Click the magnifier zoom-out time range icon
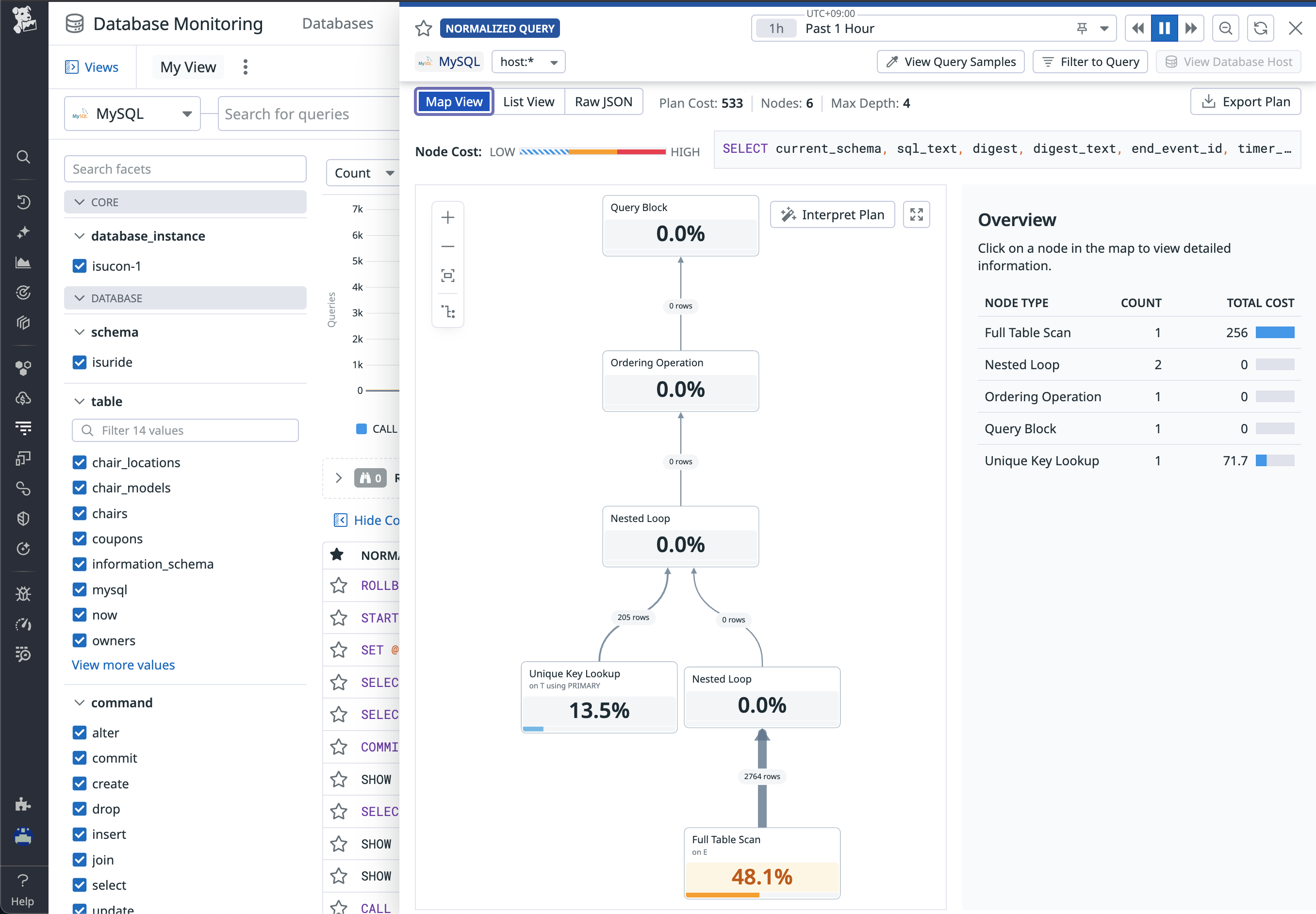This screenshot has width=1316, height=914. [x=1226, y=28]
